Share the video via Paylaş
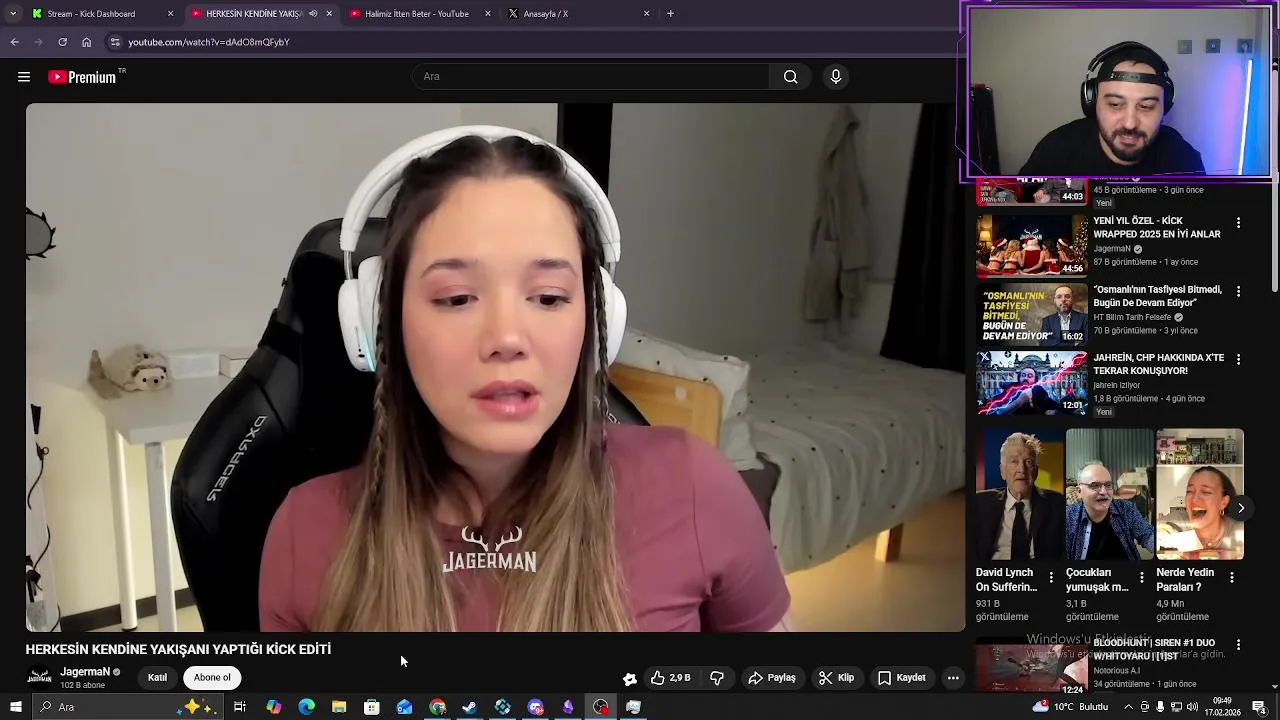 coord(772,678)
